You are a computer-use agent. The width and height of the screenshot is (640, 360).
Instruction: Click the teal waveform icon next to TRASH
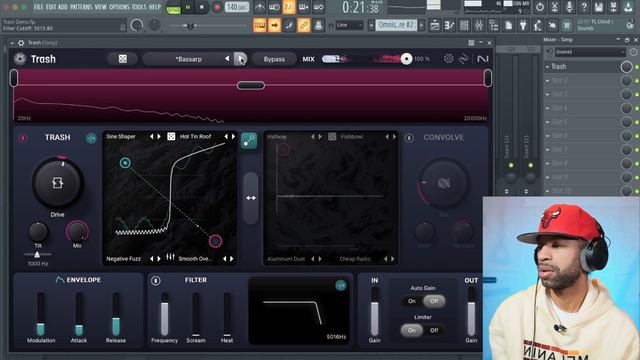pyautogui.click(x=91, y=138)
